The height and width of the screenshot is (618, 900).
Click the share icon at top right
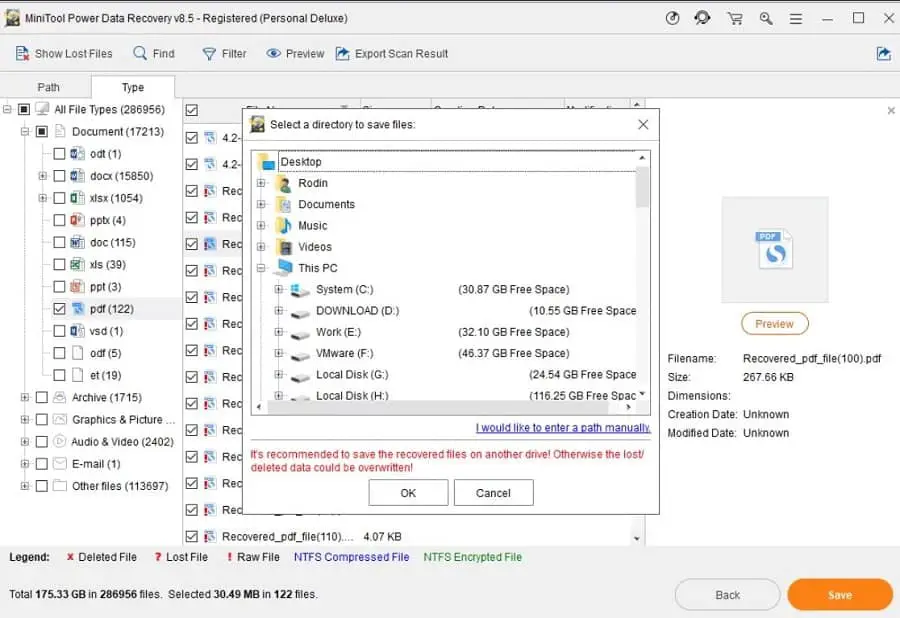(x=883, y=54)
